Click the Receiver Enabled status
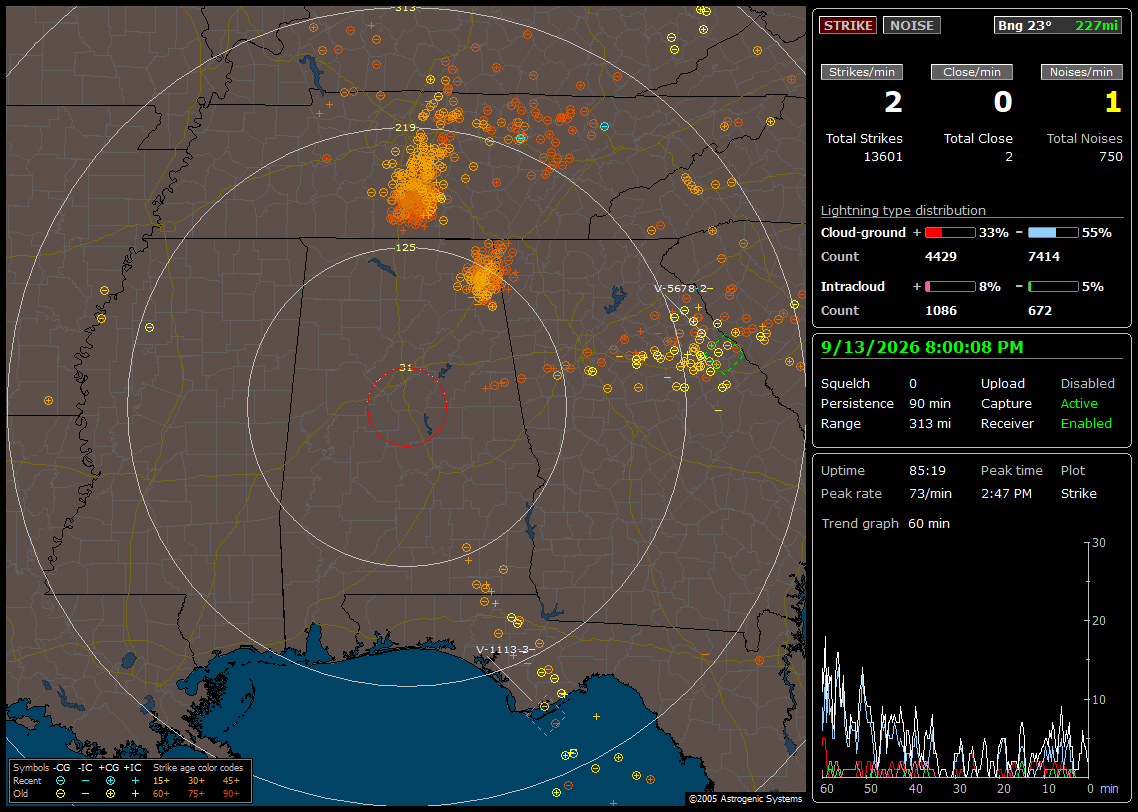Viewport: 1138px width, 812px height. coord(1086,424)
